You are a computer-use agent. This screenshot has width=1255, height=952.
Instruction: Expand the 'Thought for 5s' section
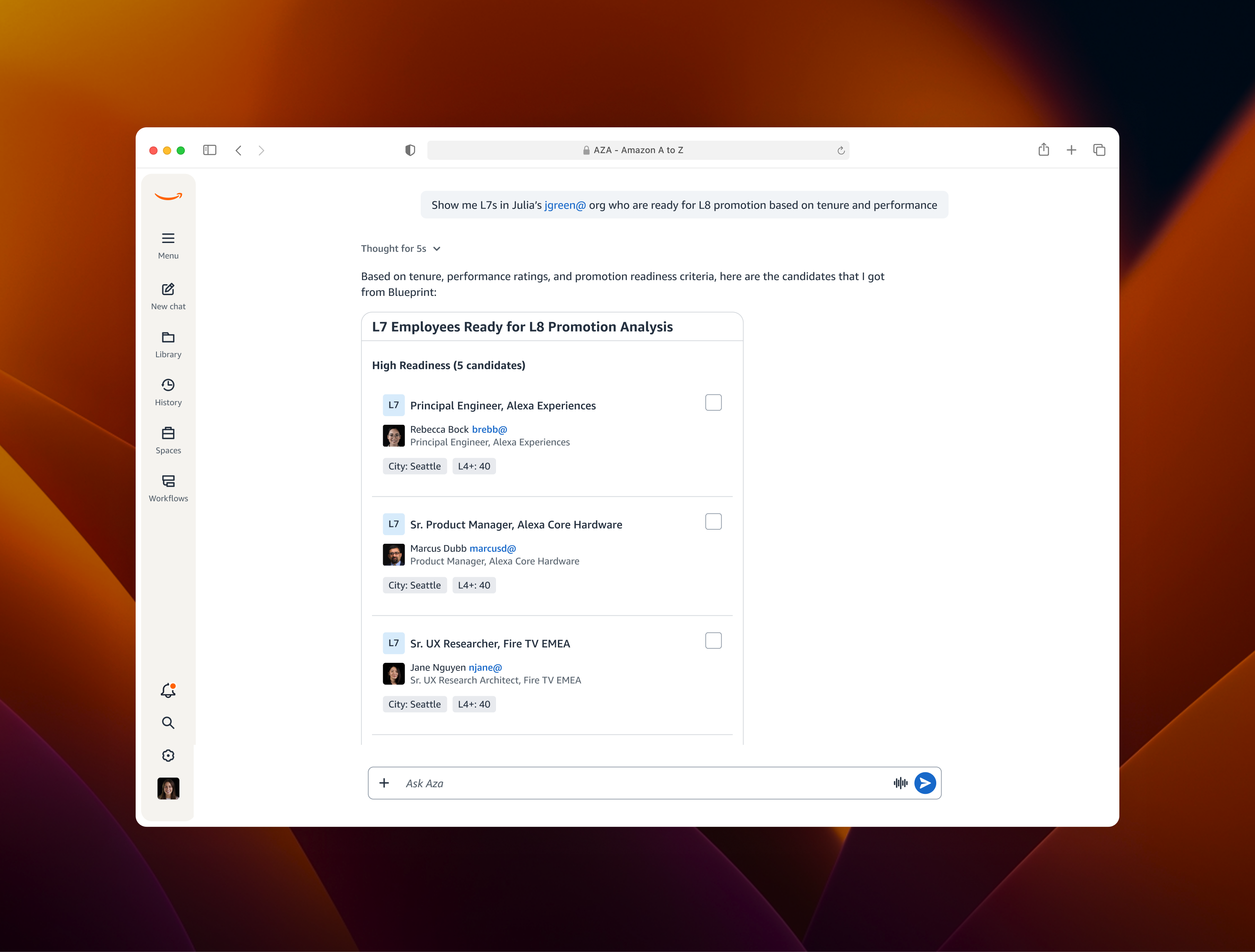401,248
